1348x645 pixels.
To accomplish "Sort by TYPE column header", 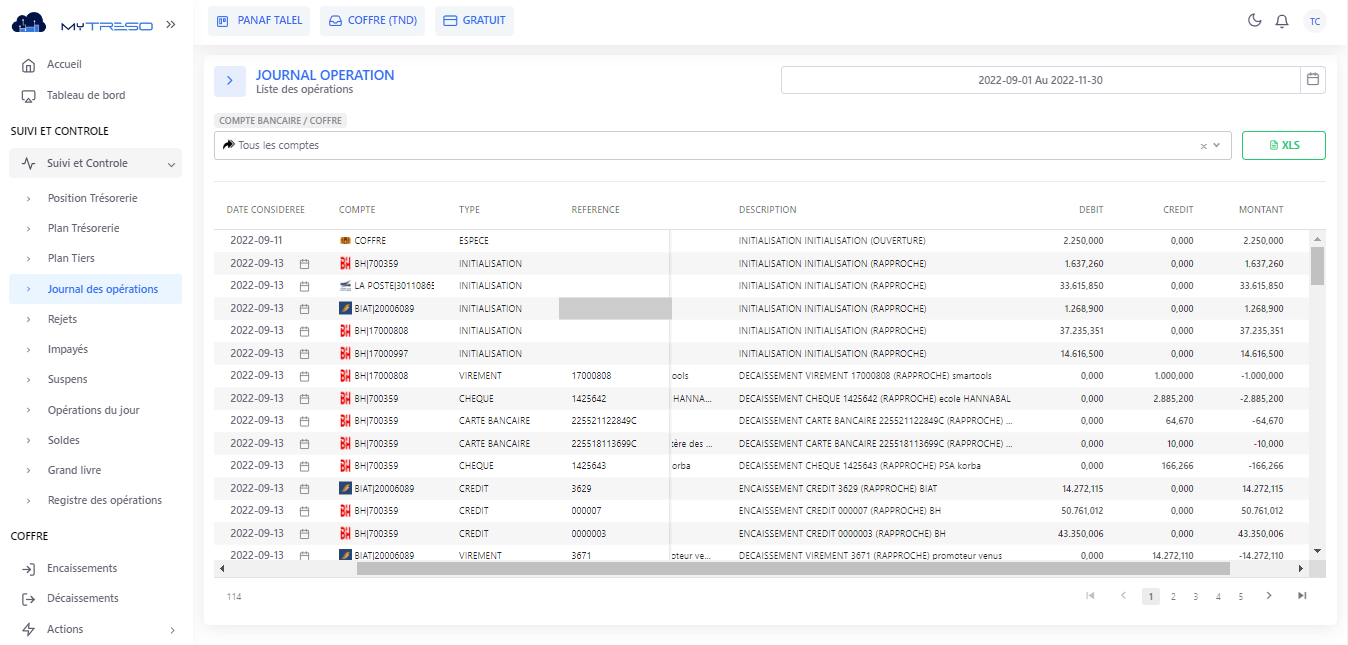I will tap(469, 210).
